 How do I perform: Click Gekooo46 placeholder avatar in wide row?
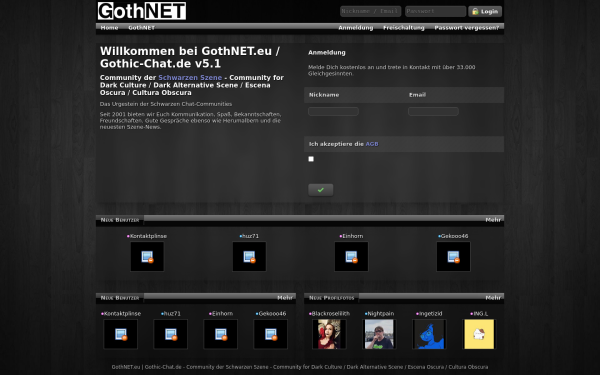pos(453,256)
